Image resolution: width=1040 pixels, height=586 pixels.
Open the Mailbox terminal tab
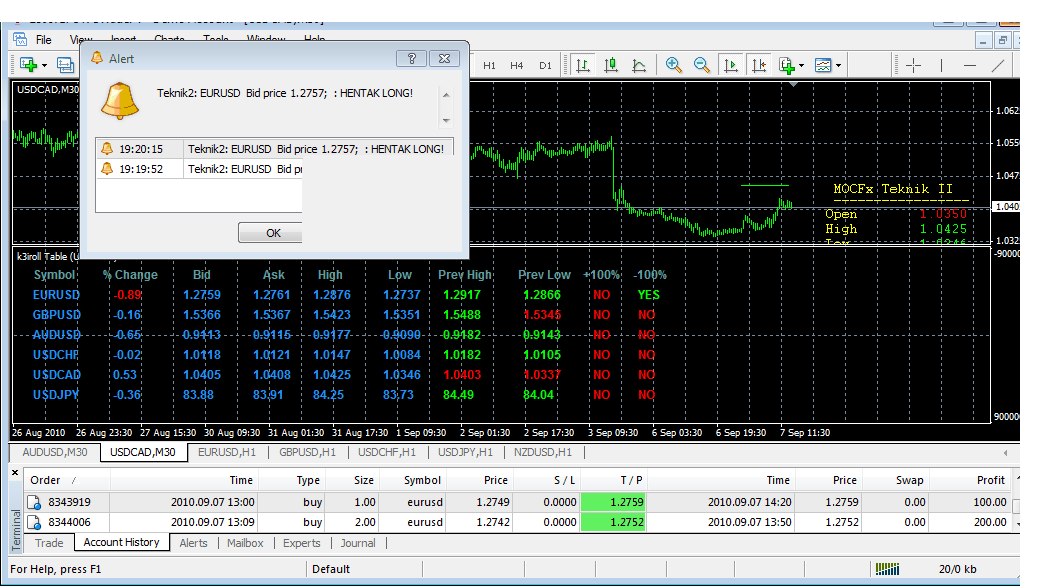[245, 543]
